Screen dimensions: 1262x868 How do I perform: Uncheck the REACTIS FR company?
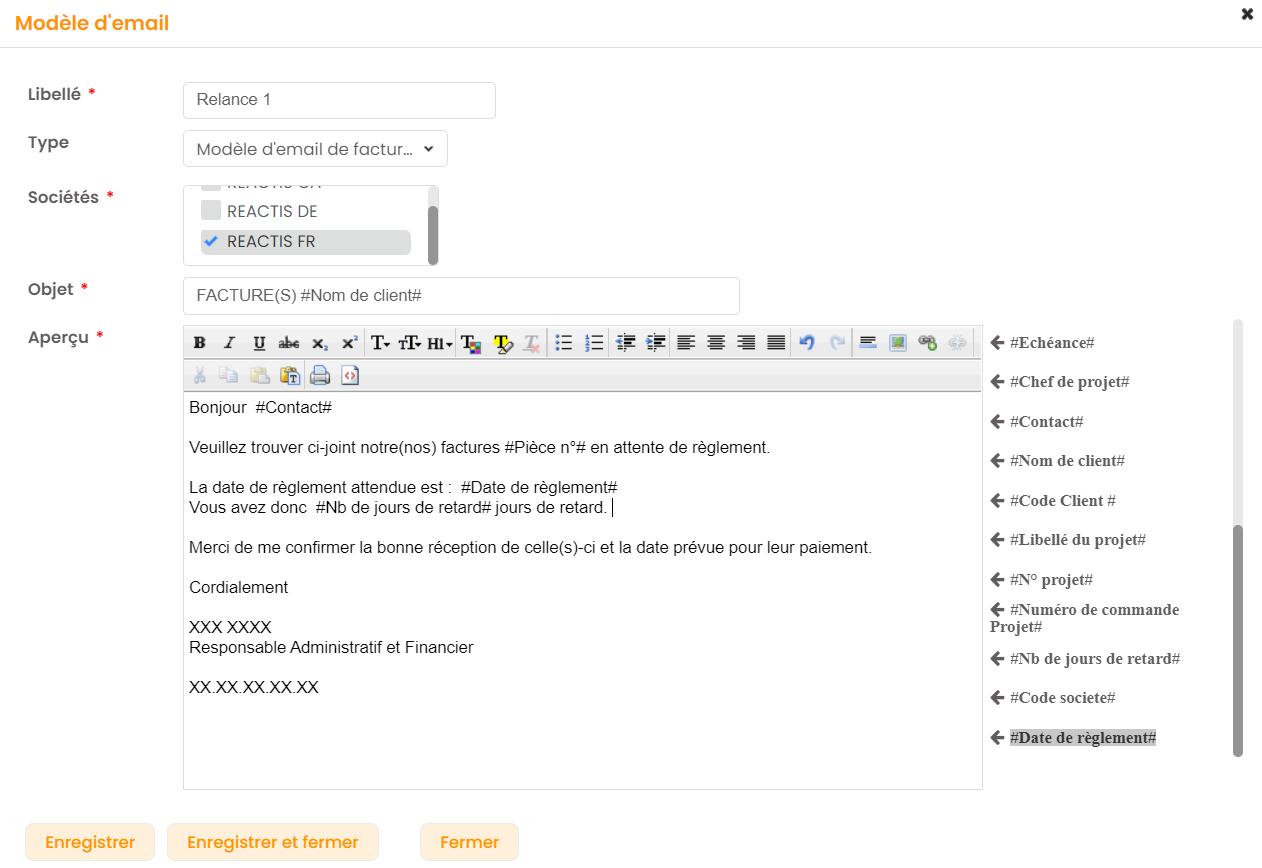click(211, 241)
